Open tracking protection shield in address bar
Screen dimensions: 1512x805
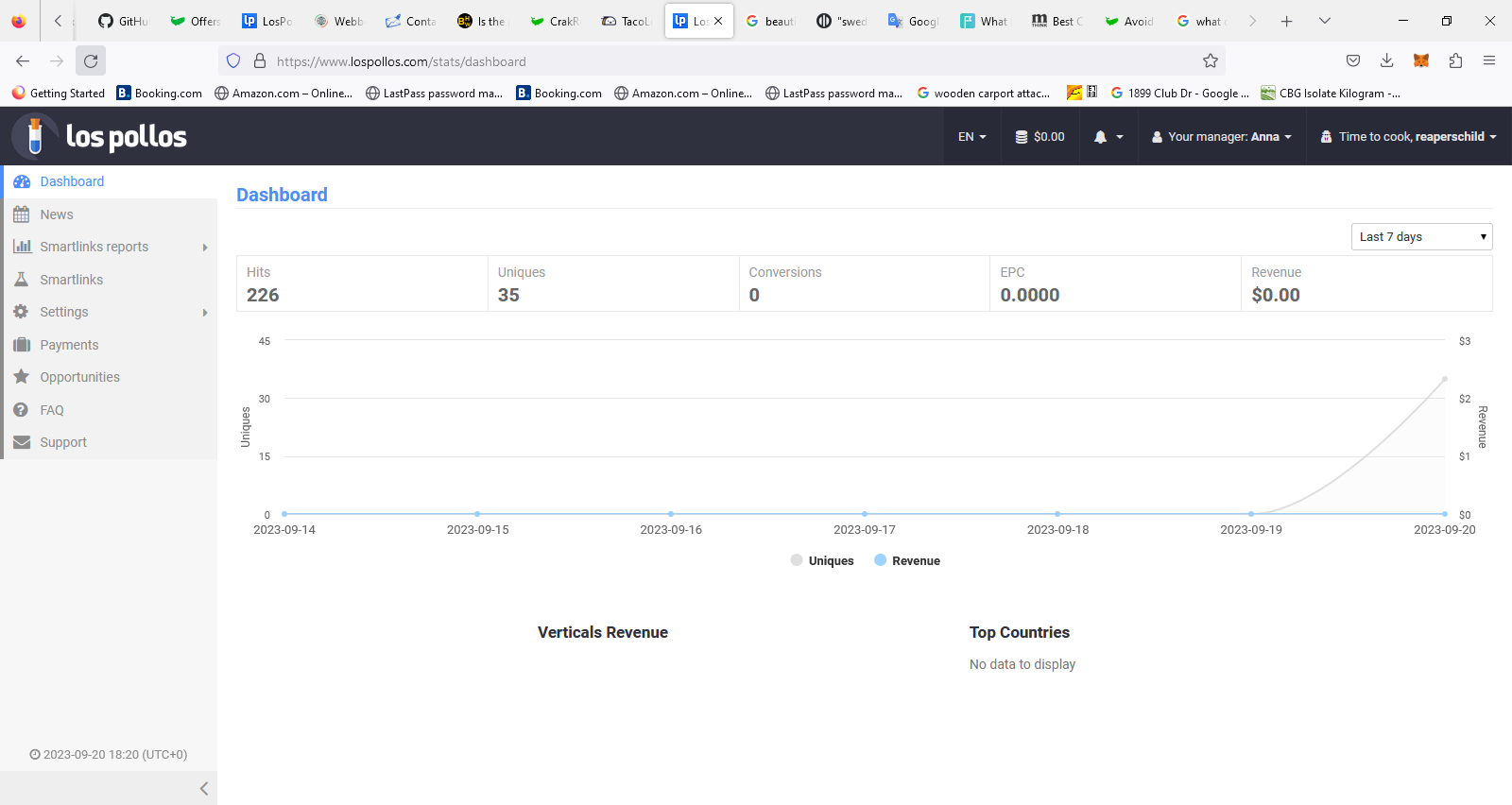pyautogui.click(x=233, y=61)
